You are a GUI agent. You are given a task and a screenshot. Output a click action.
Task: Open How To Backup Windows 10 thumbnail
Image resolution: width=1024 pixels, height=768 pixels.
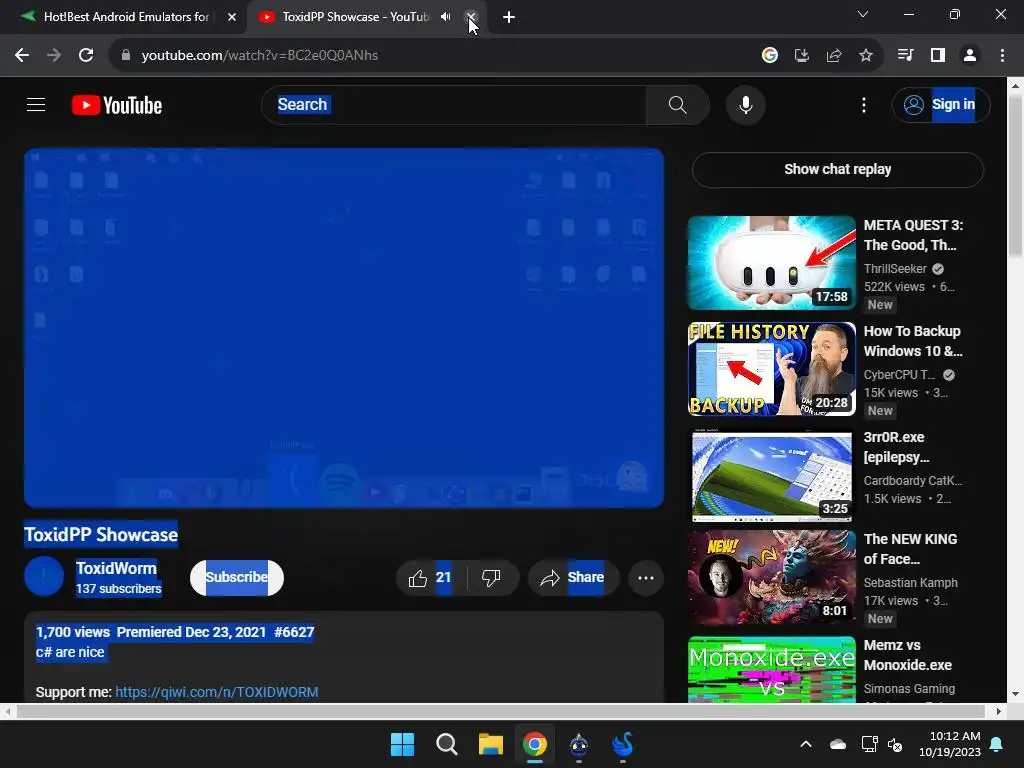[771, 368]
